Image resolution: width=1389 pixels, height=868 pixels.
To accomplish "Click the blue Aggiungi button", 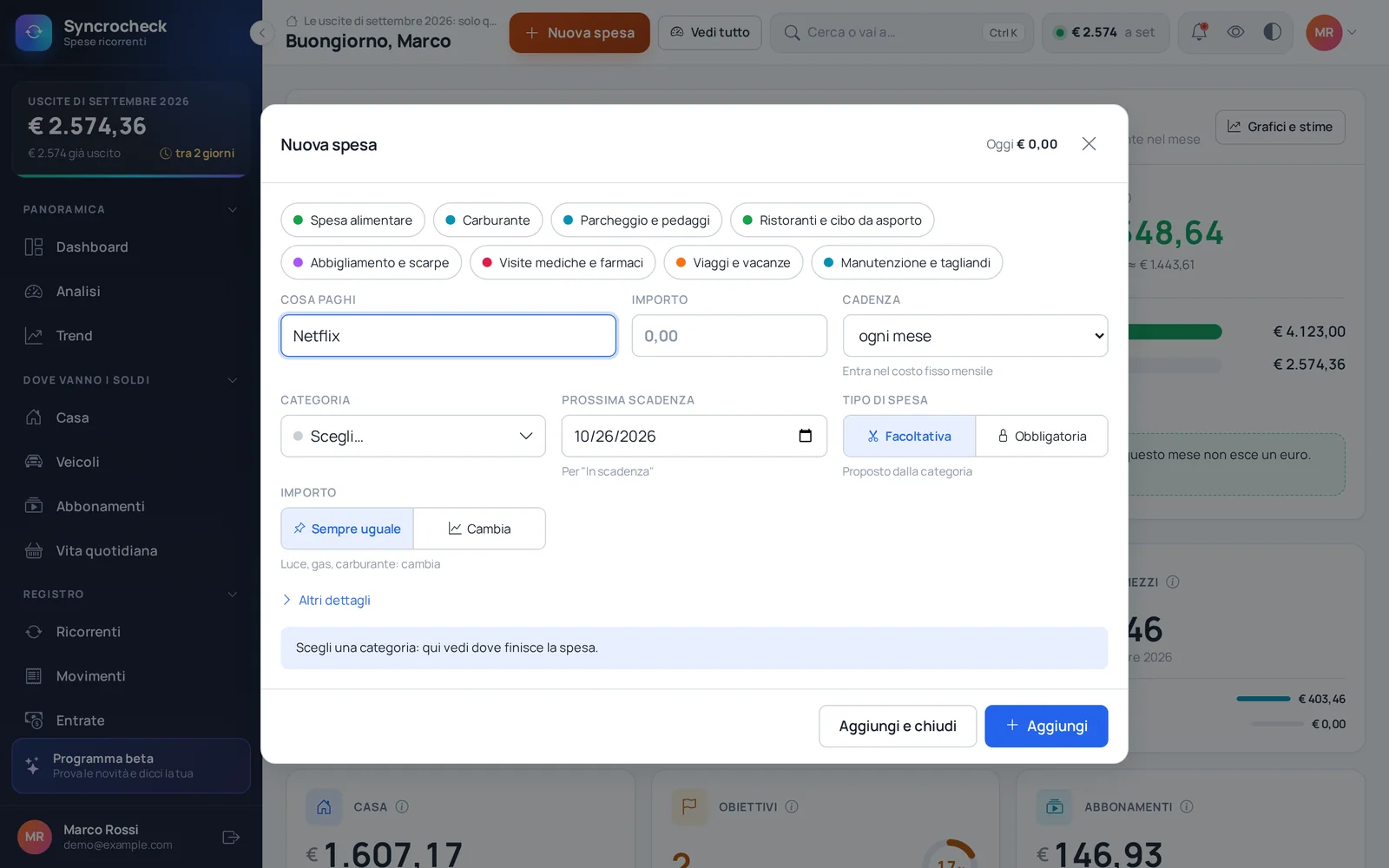I will point(1046,726).
